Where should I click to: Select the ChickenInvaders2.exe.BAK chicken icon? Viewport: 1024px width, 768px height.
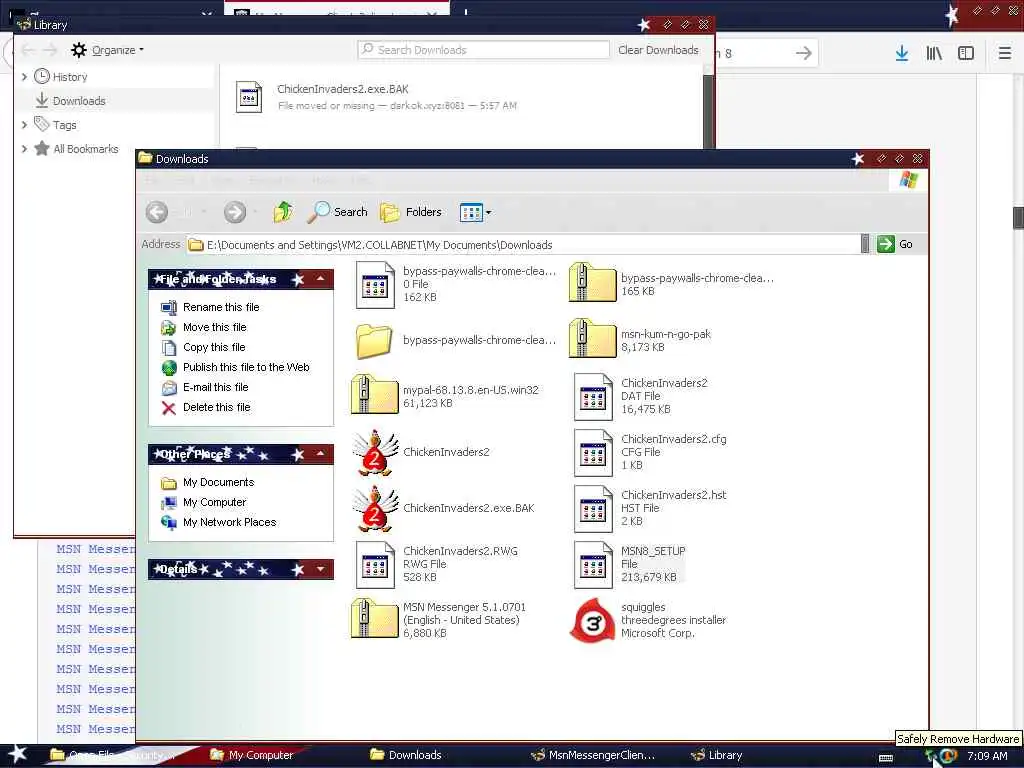pyautogui.click(x=375, y=509)
